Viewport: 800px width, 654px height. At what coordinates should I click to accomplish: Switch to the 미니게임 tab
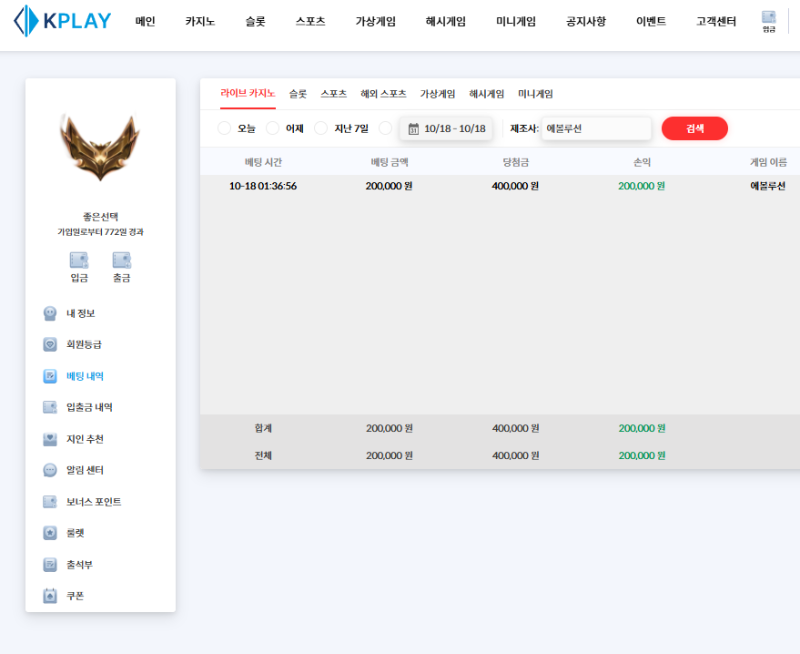tap(535, 94)
